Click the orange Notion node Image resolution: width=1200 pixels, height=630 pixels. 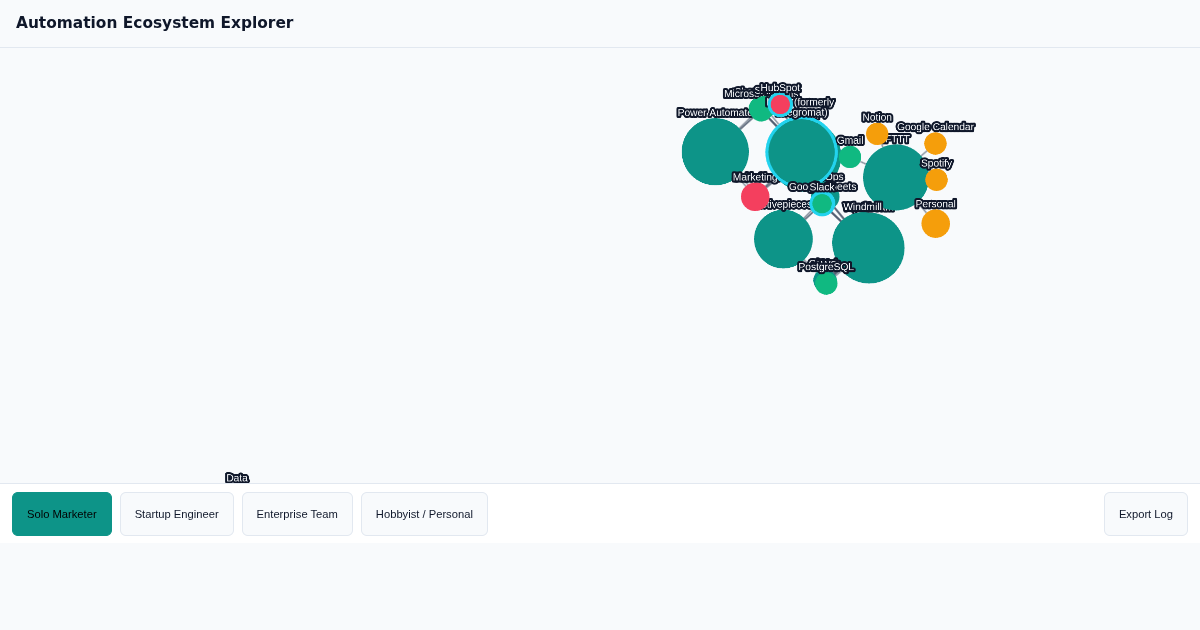877,134
